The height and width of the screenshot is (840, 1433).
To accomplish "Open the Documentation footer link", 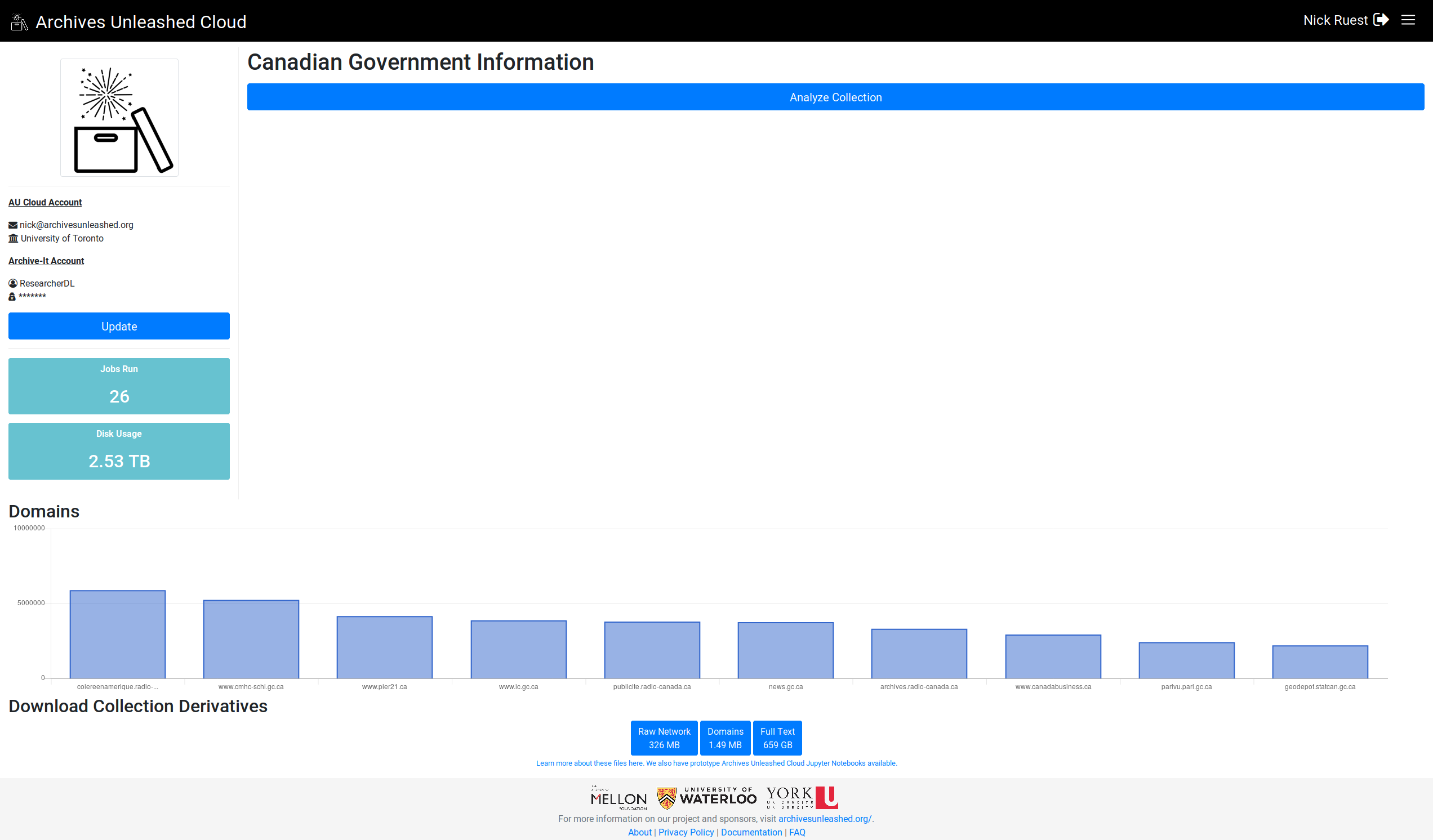I will click(x=751, y=833).
